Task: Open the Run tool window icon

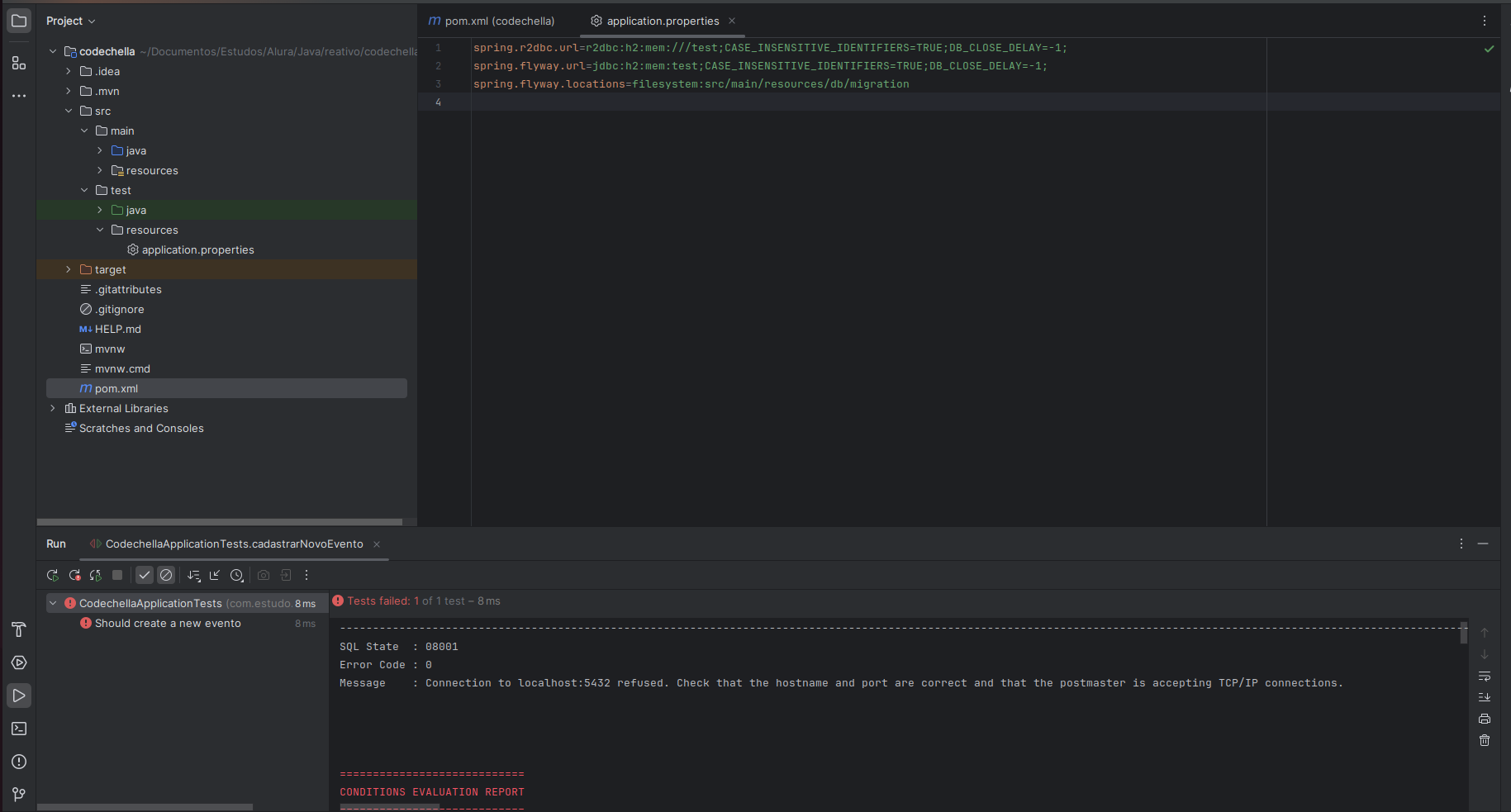Action: point(19,696)
